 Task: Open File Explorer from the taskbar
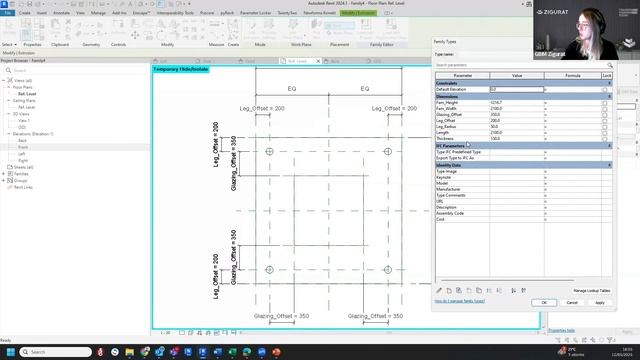[x=130, y=352]
